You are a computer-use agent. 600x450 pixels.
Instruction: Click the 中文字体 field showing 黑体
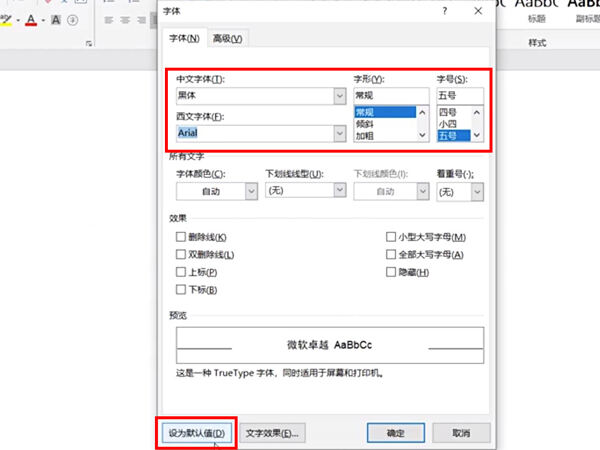tap(255, 96)
